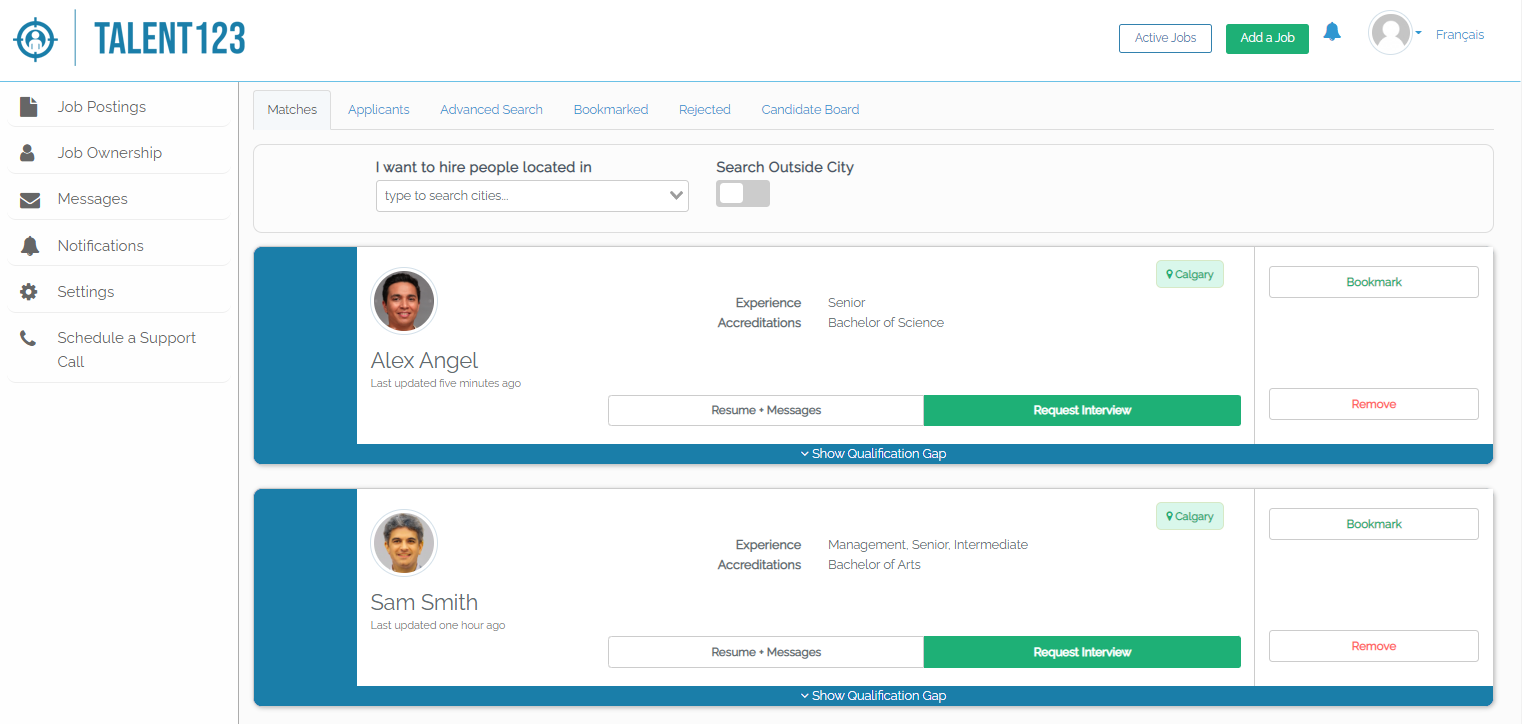This screenshot has width=1522, height=724.
Task: Click the Calgary badge on Sam Smith's card
Action: (1189, 515)
